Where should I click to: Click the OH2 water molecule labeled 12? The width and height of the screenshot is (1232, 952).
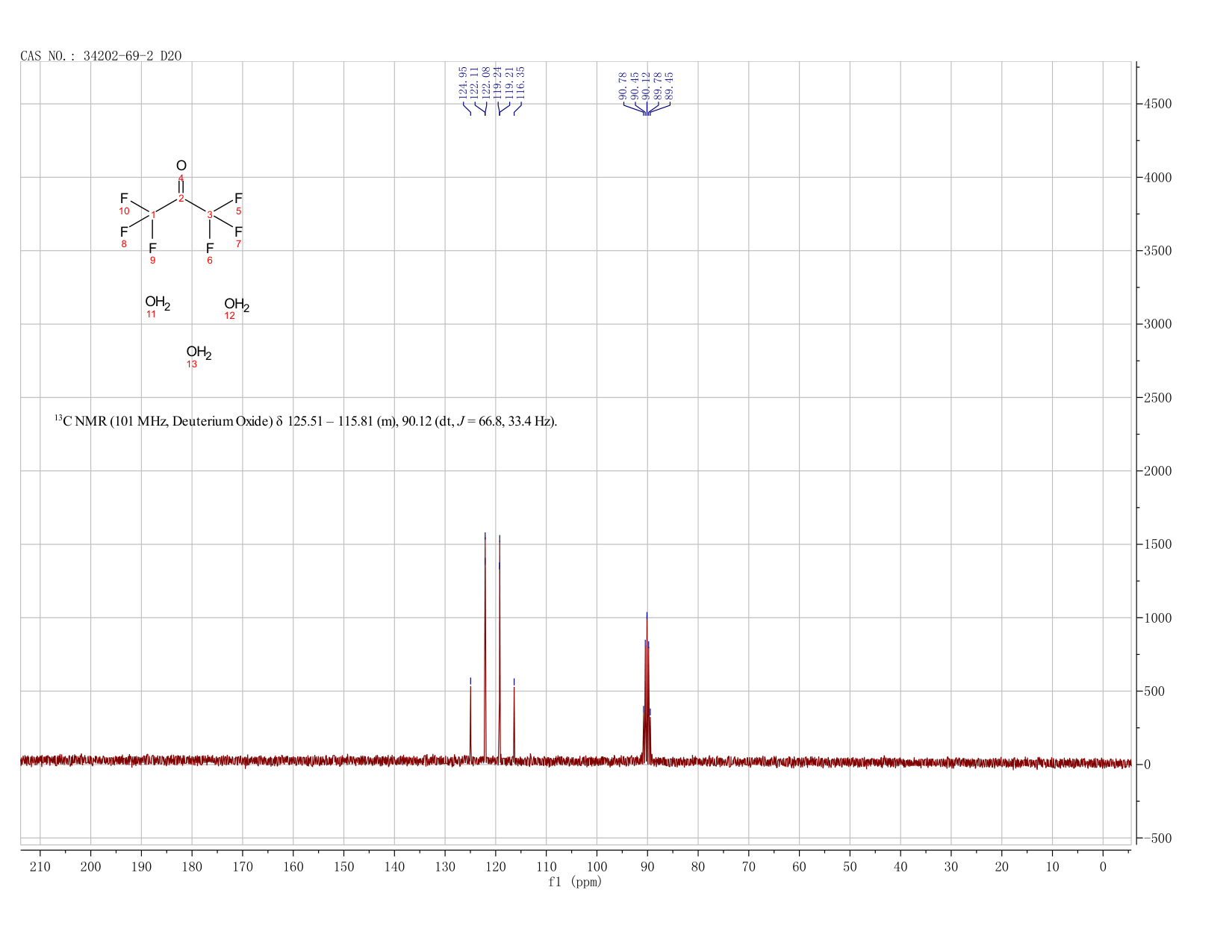tap(237, 305)
